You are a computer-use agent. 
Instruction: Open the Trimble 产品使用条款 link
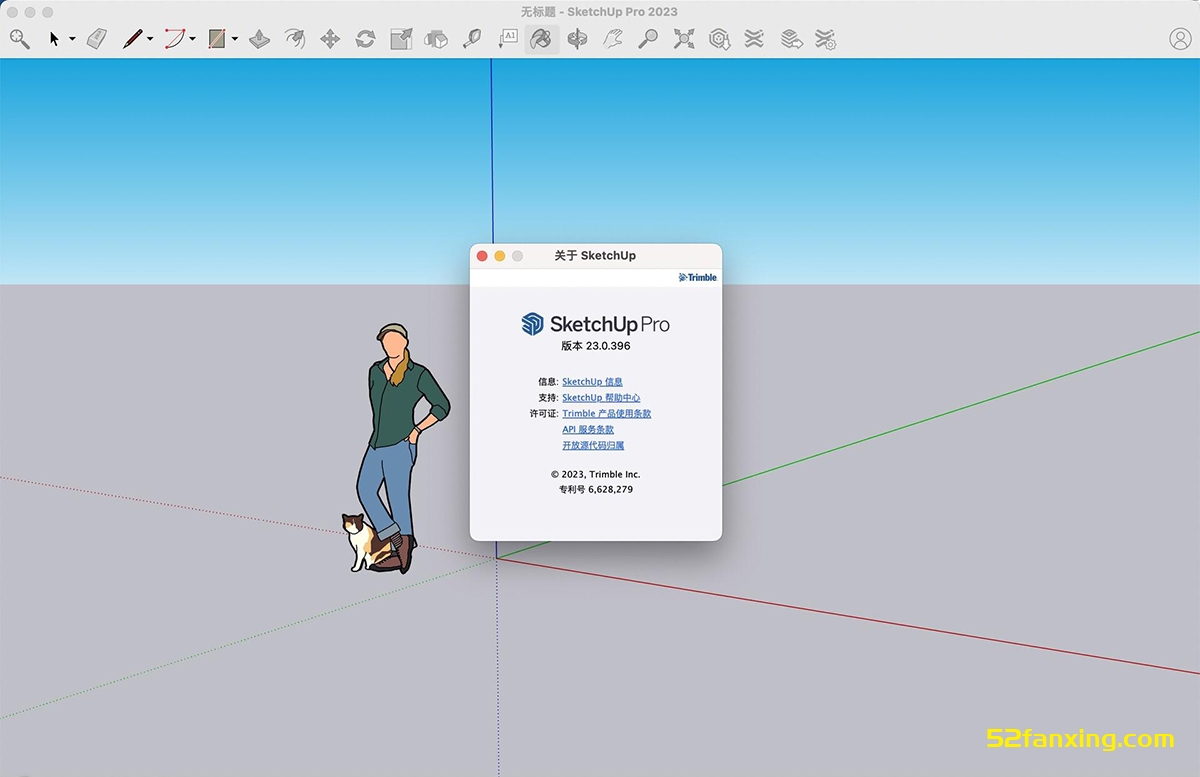tap(606, 414)
